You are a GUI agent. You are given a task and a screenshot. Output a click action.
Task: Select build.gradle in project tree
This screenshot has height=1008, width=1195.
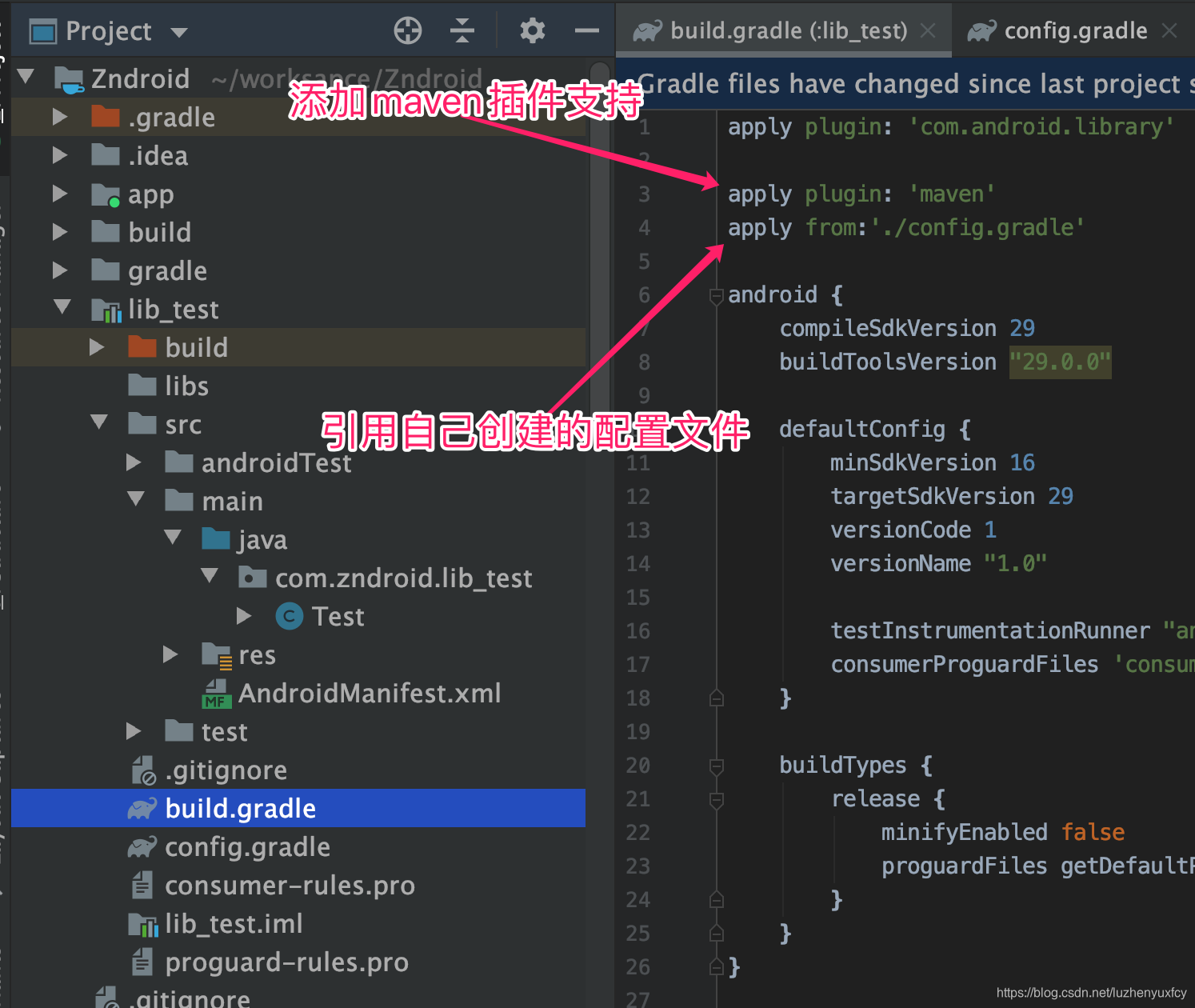(x=298, y=808)
